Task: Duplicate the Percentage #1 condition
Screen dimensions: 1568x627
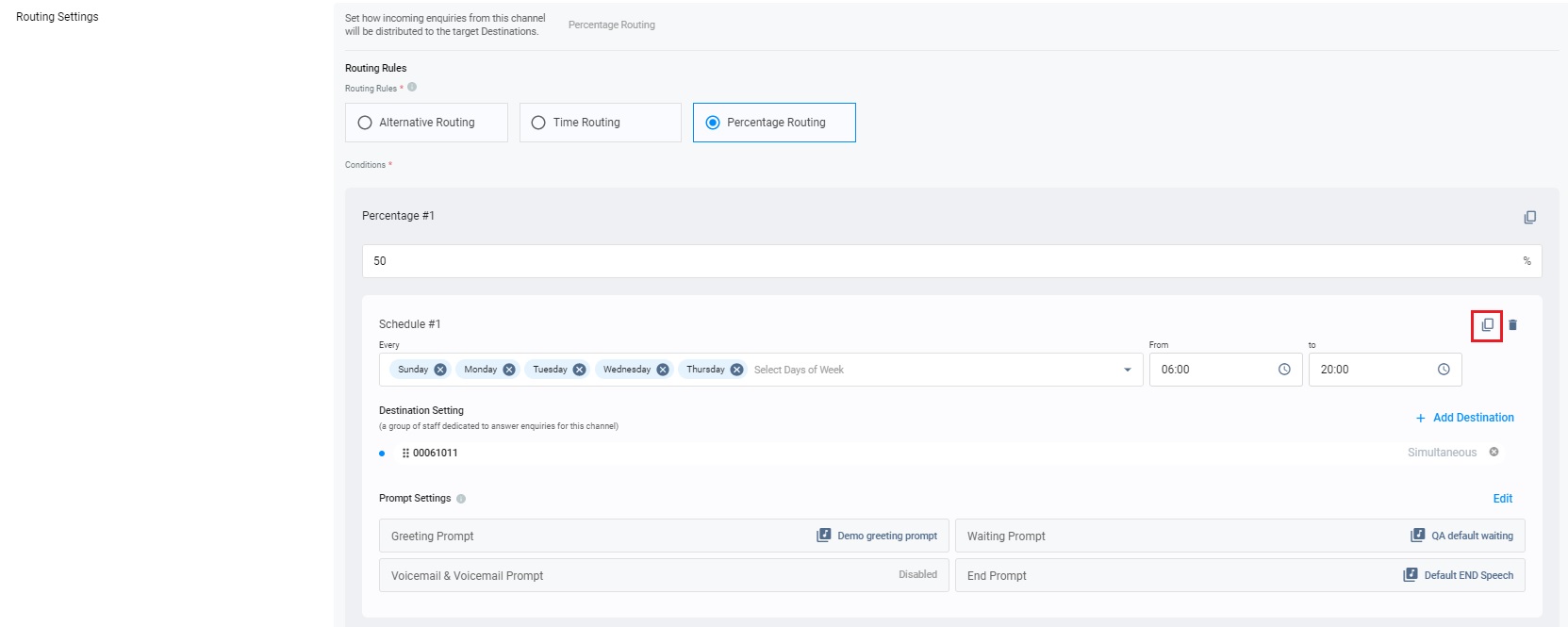Action: point(1529,217)
